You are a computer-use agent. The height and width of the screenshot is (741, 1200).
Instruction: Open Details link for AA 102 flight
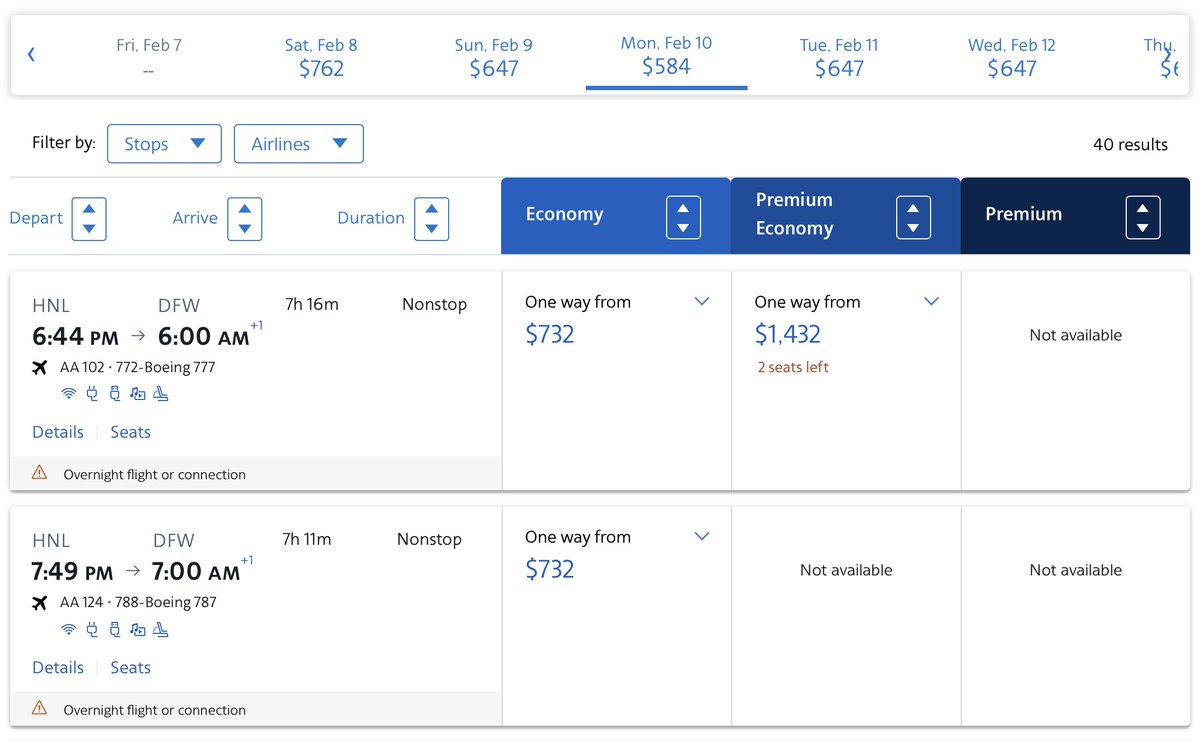58,432
